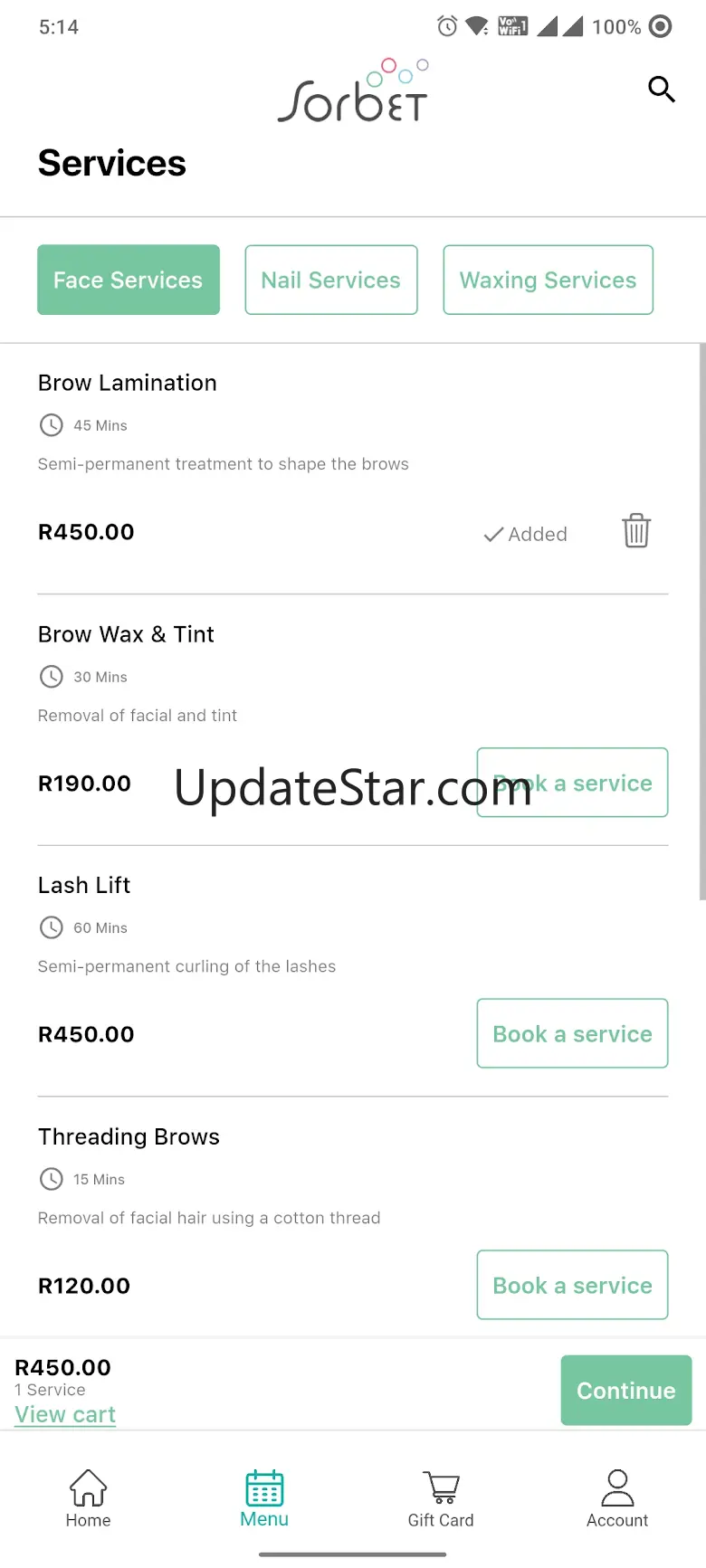706x1568 pixels.
Task: Switch to Nail Services tab
Action: click(331, 280)
